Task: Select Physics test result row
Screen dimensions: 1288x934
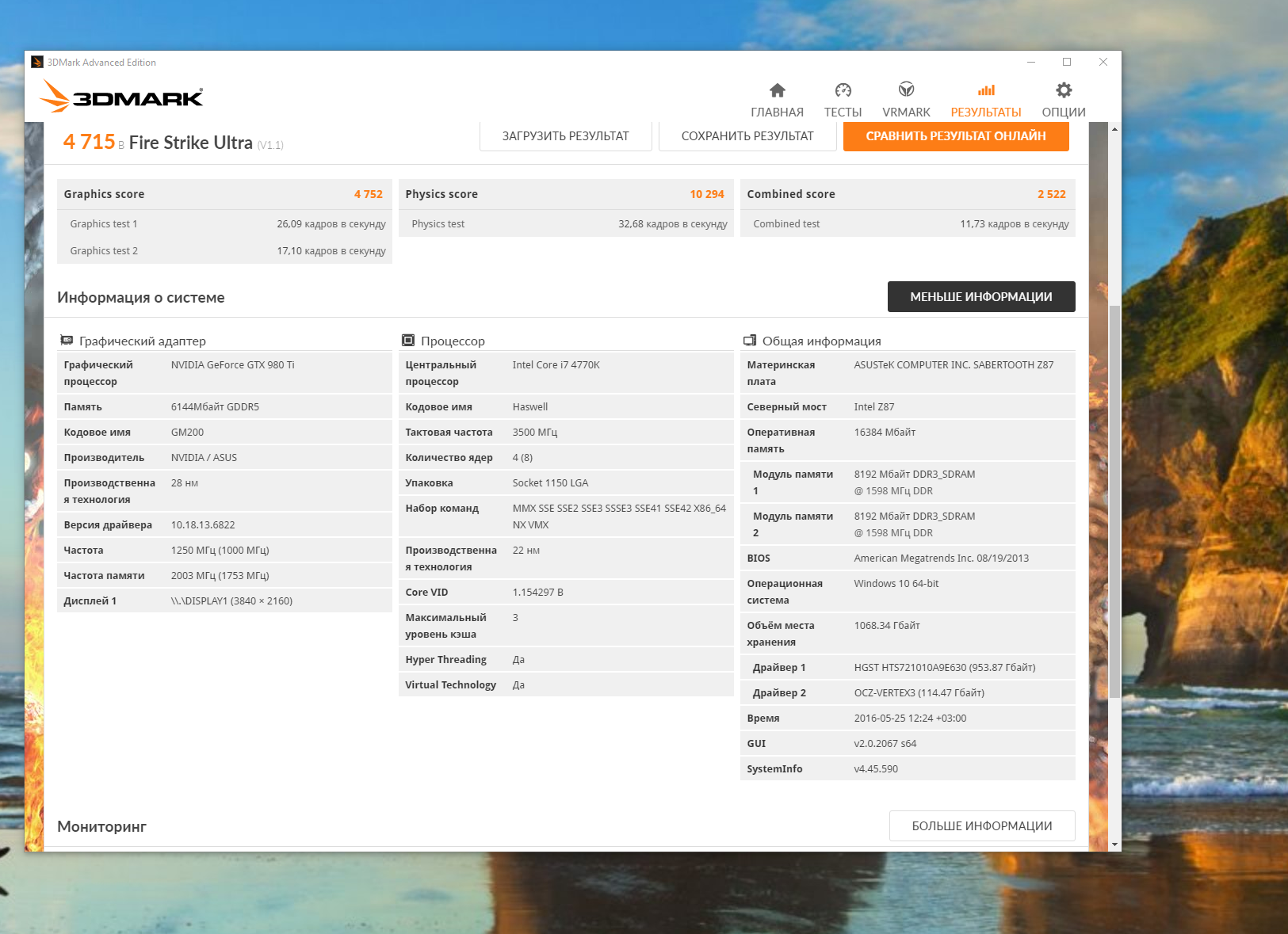Action: (x=567, y=224)
